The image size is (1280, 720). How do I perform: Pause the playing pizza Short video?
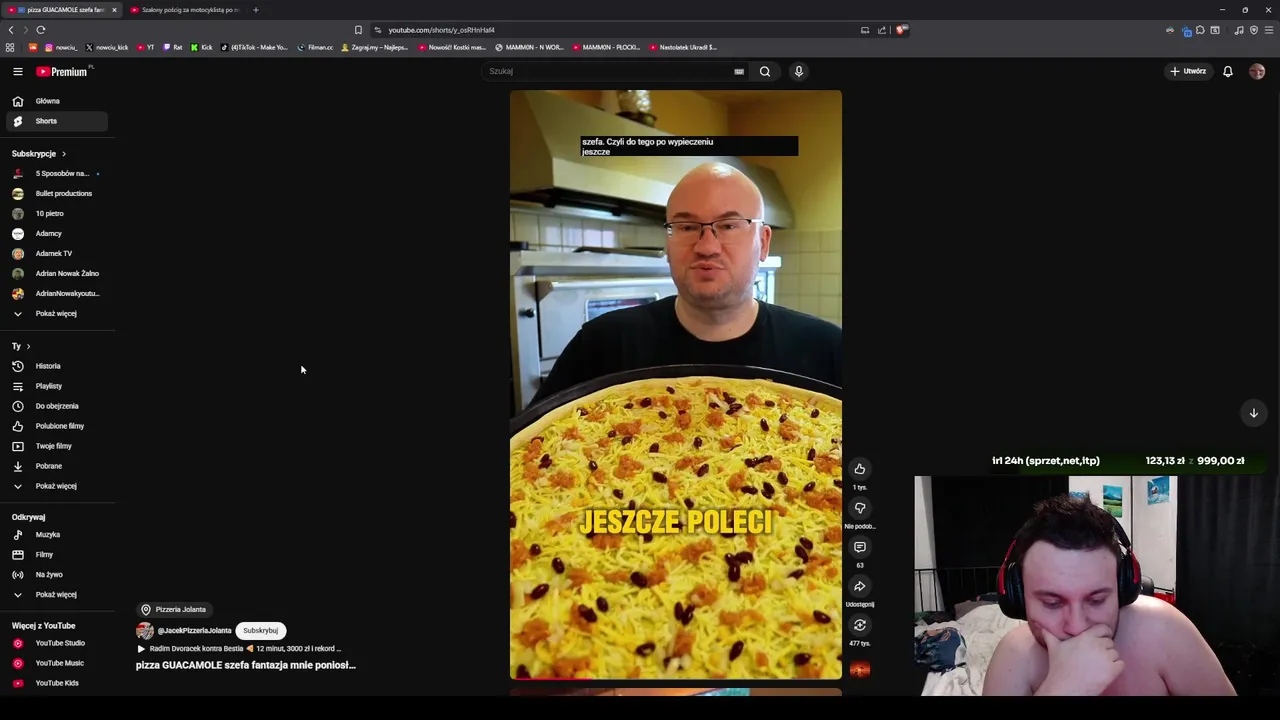(x=675, y=385)
